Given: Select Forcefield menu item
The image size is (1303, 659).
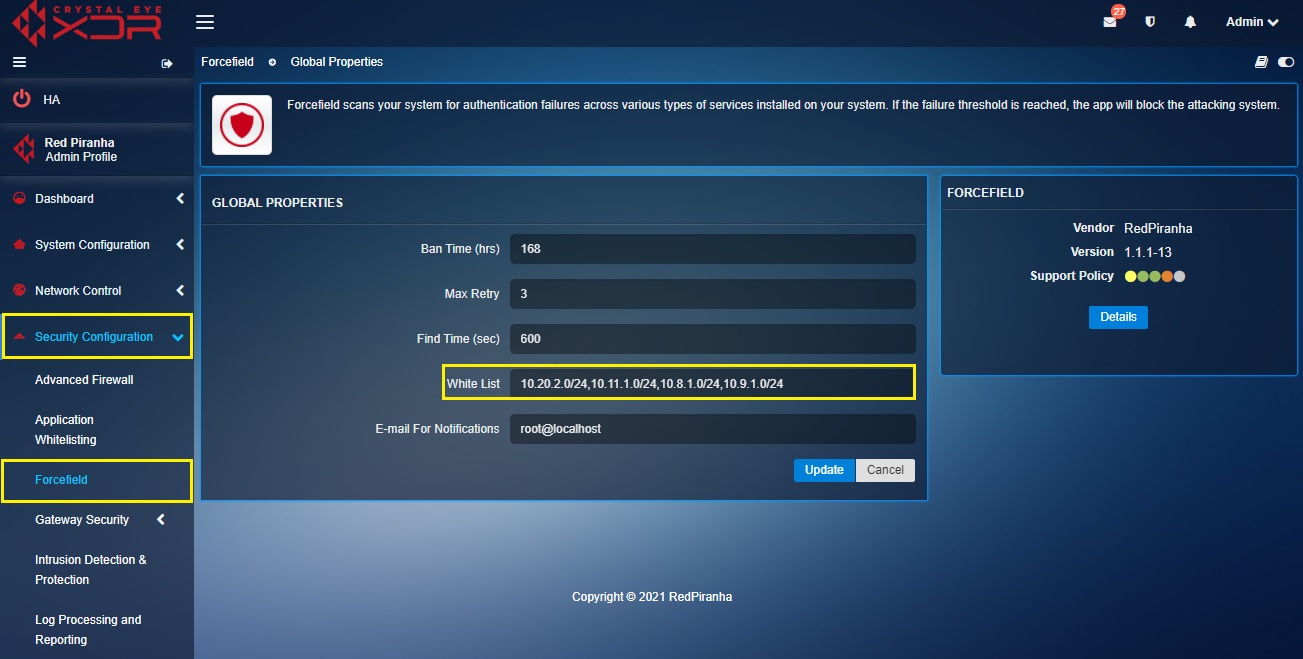Looking at the screenshot, I should pos(61,480).
